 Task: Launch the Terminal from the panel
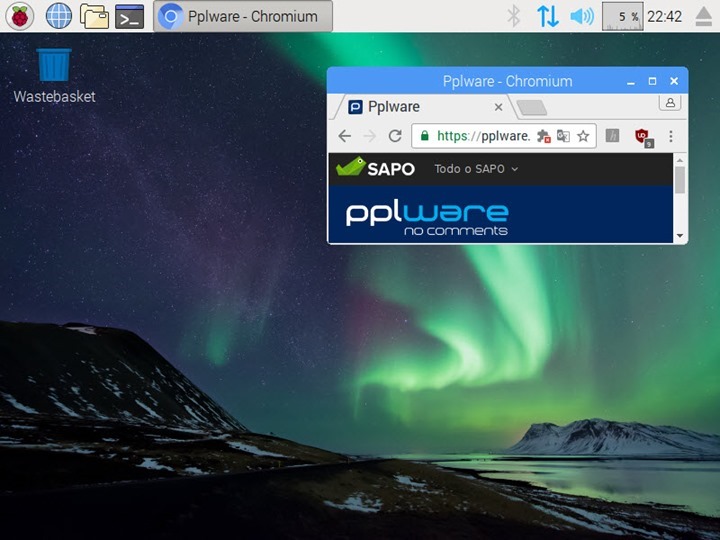pyautogui.click(x=129, y=16)
